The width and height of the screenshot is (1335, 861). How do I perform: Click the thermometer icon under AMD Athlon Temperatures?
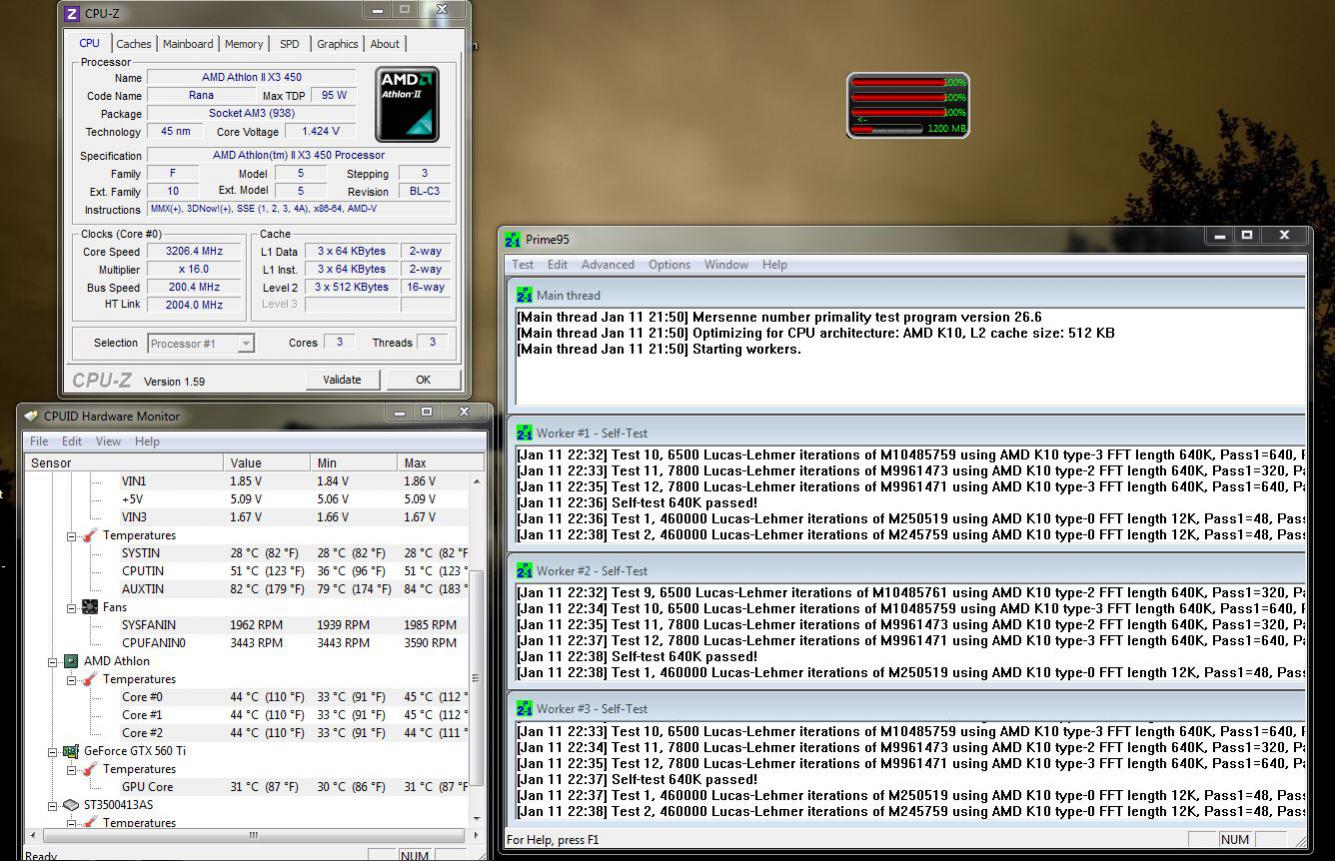[90, 679]
